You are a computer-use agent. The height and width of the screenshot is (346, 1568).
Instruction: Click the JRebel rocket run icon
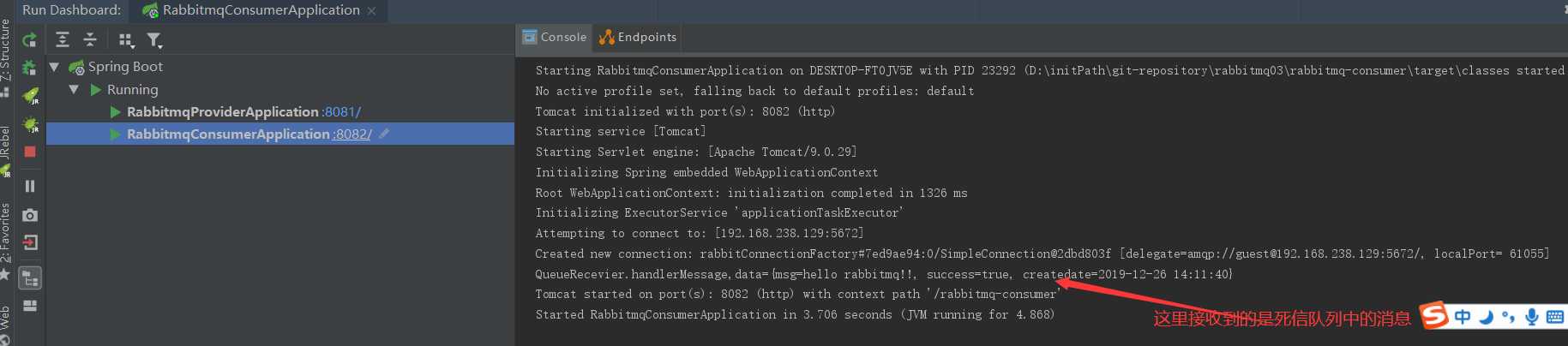(30, 95)
